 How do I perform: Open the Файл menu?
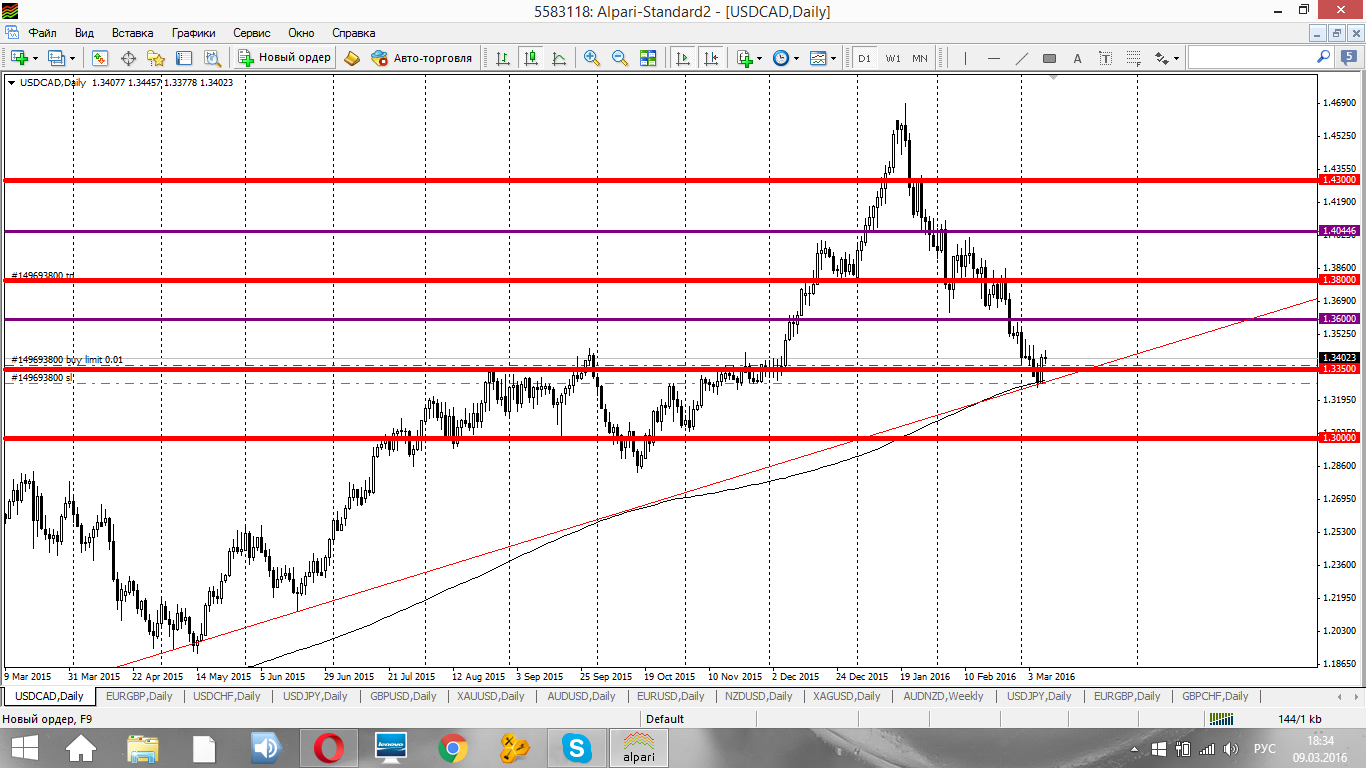43,33
